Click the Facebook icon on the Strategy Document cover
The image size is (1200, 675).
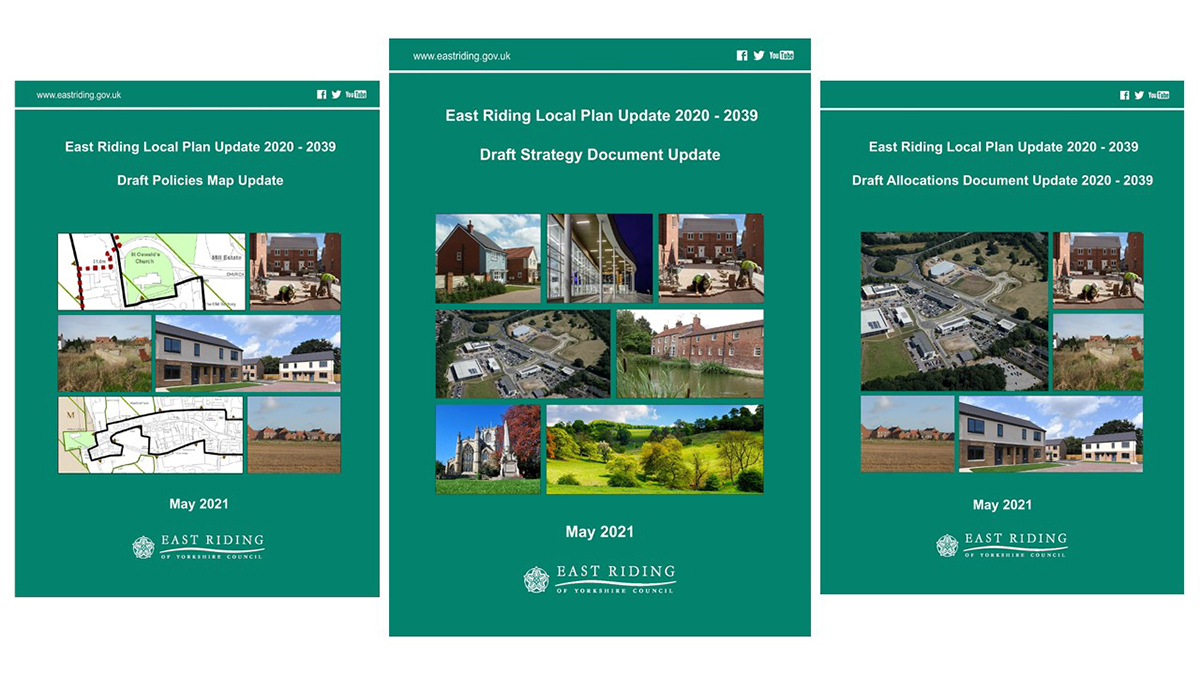point(742,55)
